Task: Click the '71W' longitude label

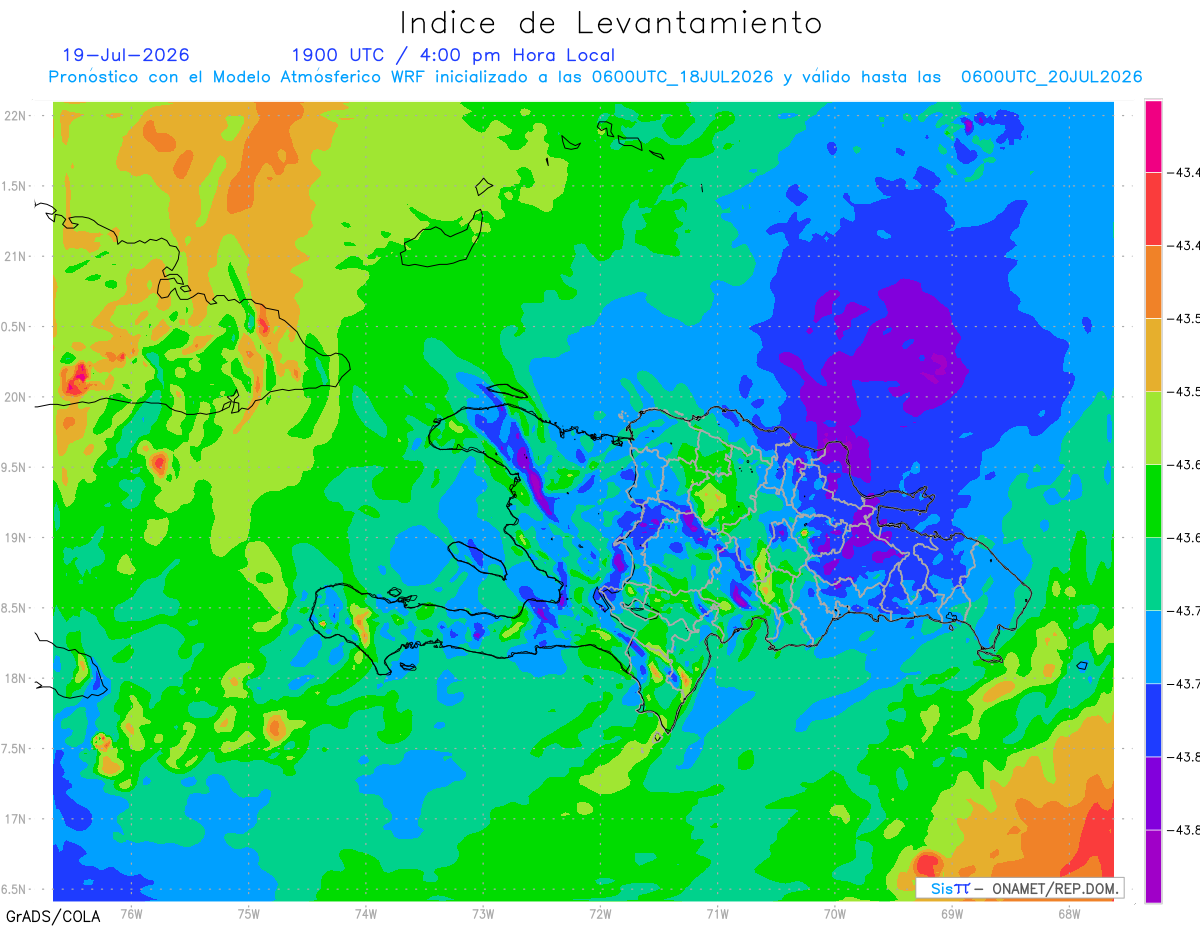Action: click(717, 912)
